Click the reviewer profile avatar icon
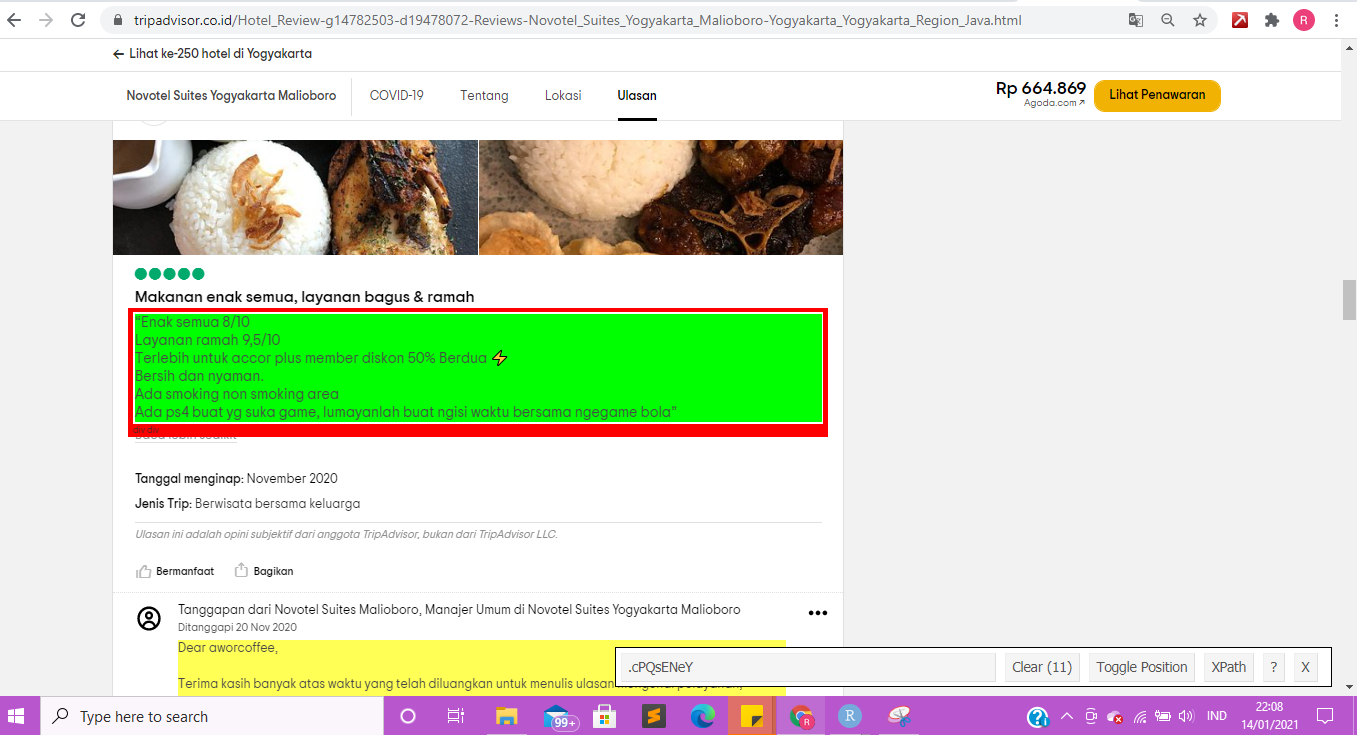Viewport: 1357px width, 735px height. pyautogui.click(x=148, y=618)
